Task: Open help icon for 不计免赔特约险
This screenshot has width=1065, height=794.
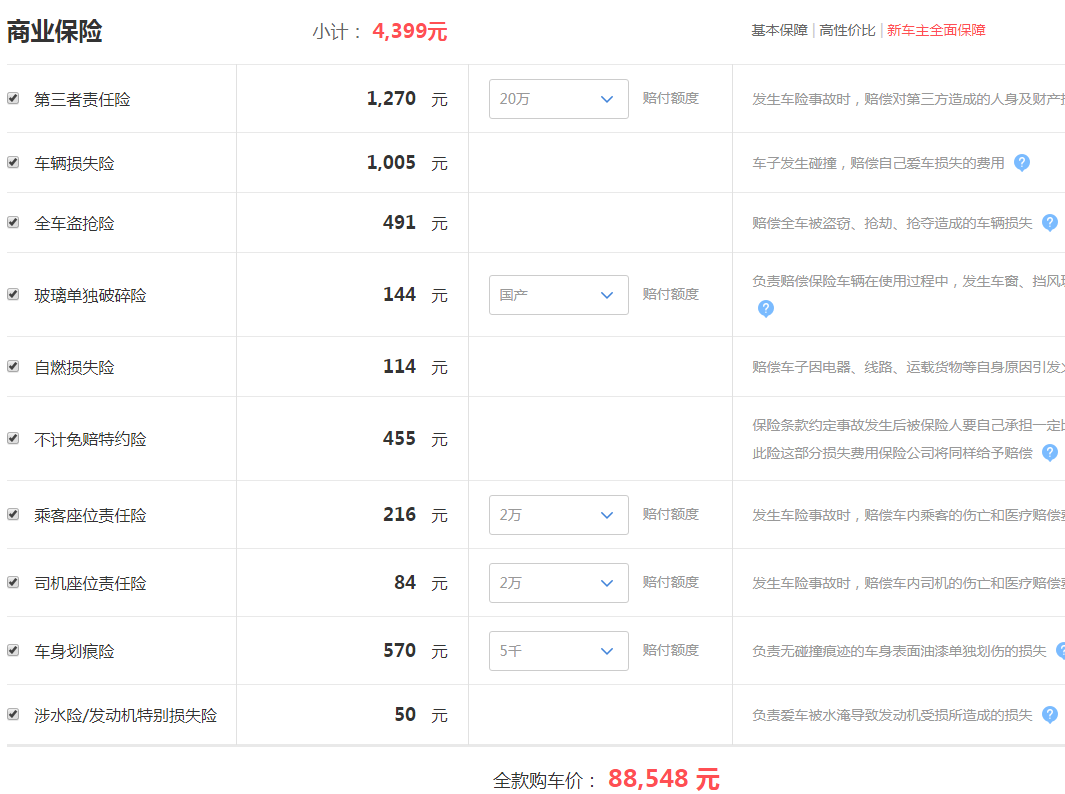Action: (x=1049, y=452)
